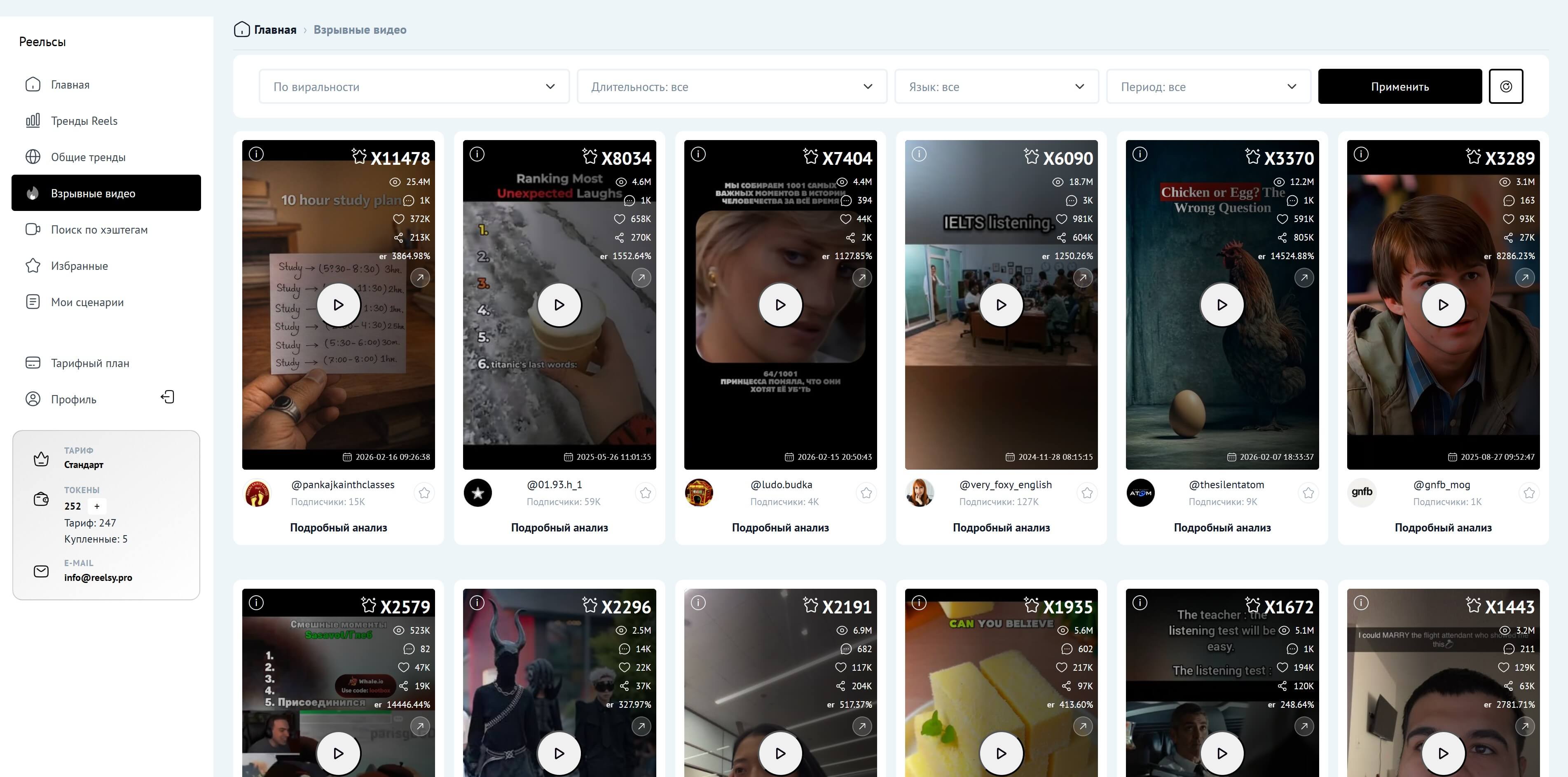
Task: Click the info icon on the X11478 video card
Action: pos(256,154)
